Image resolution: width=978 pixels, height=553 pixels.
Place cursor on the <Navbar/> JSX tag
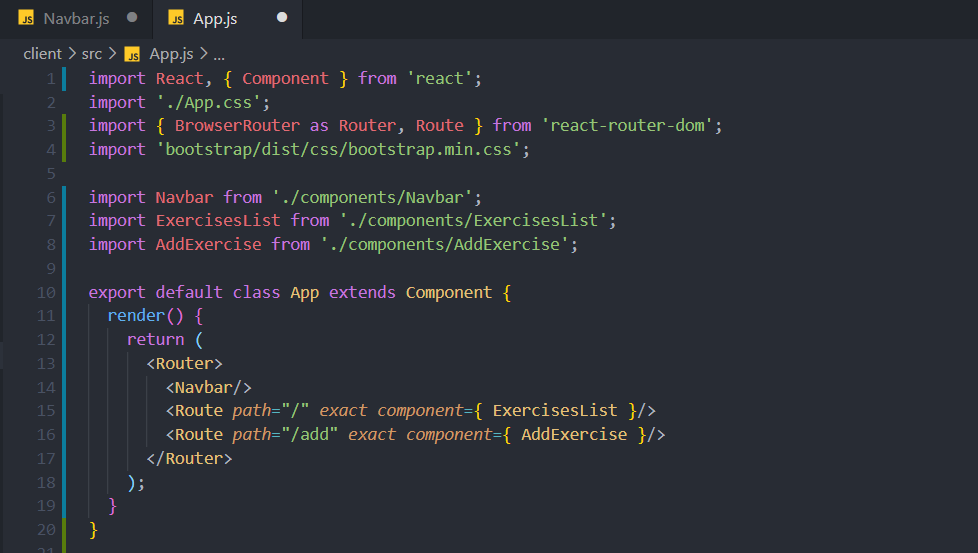coord(208,387)
